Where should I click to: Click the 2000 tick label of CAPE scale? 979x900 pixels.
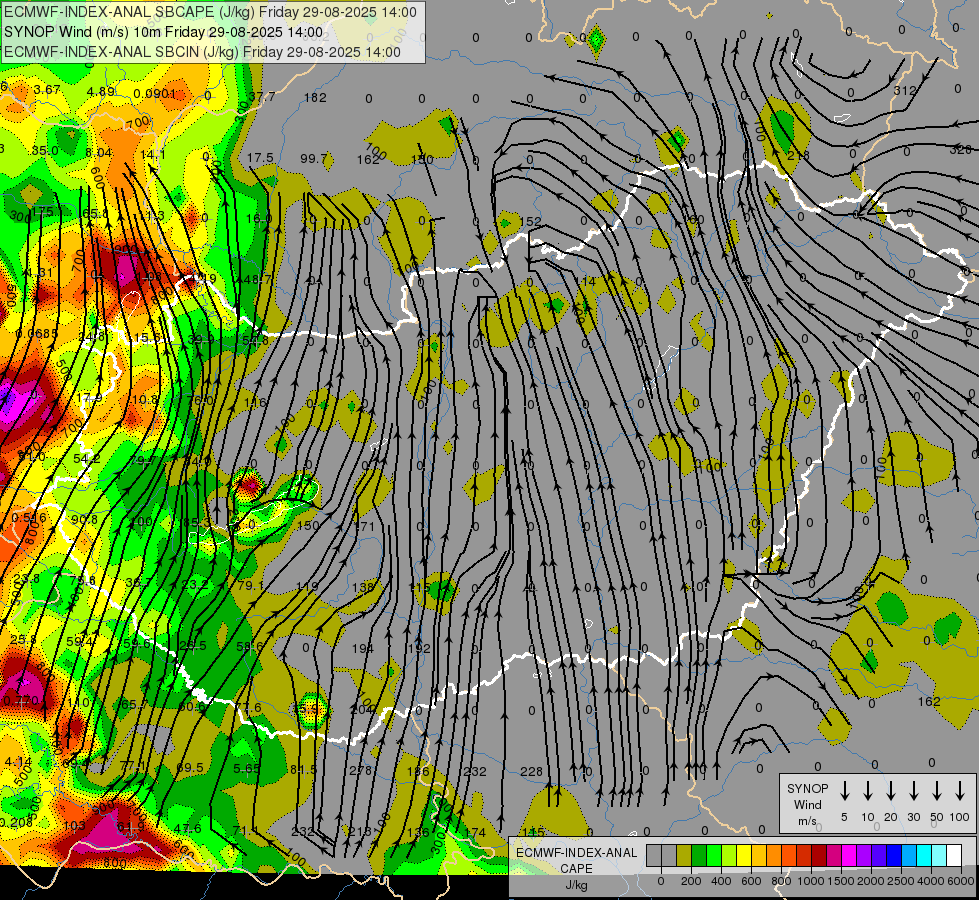(871, 881)
